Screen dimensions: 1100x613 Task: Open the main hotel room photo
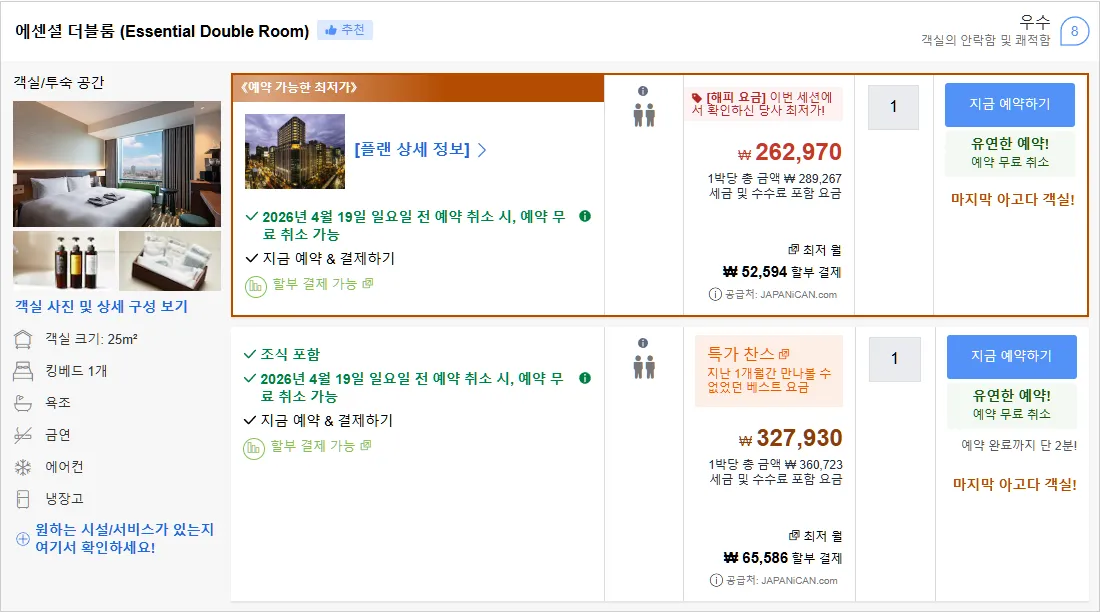116,164
